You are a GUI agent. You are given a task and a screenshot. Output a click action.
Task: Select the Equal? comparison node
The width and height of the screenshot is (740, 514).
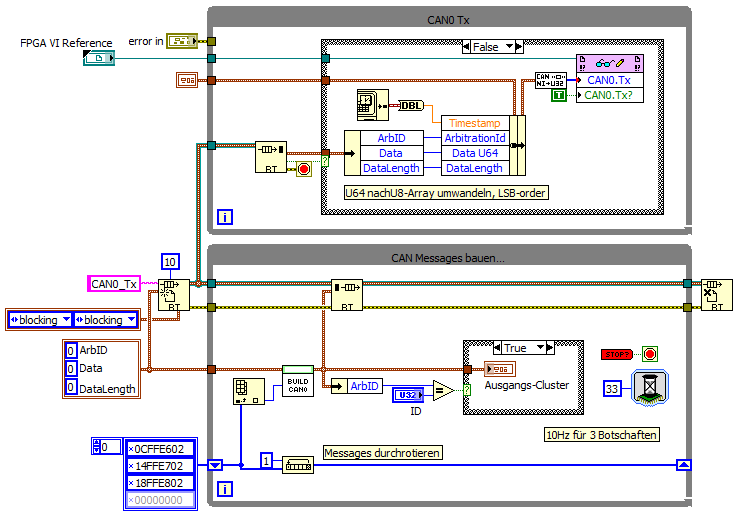pos(443,390)
